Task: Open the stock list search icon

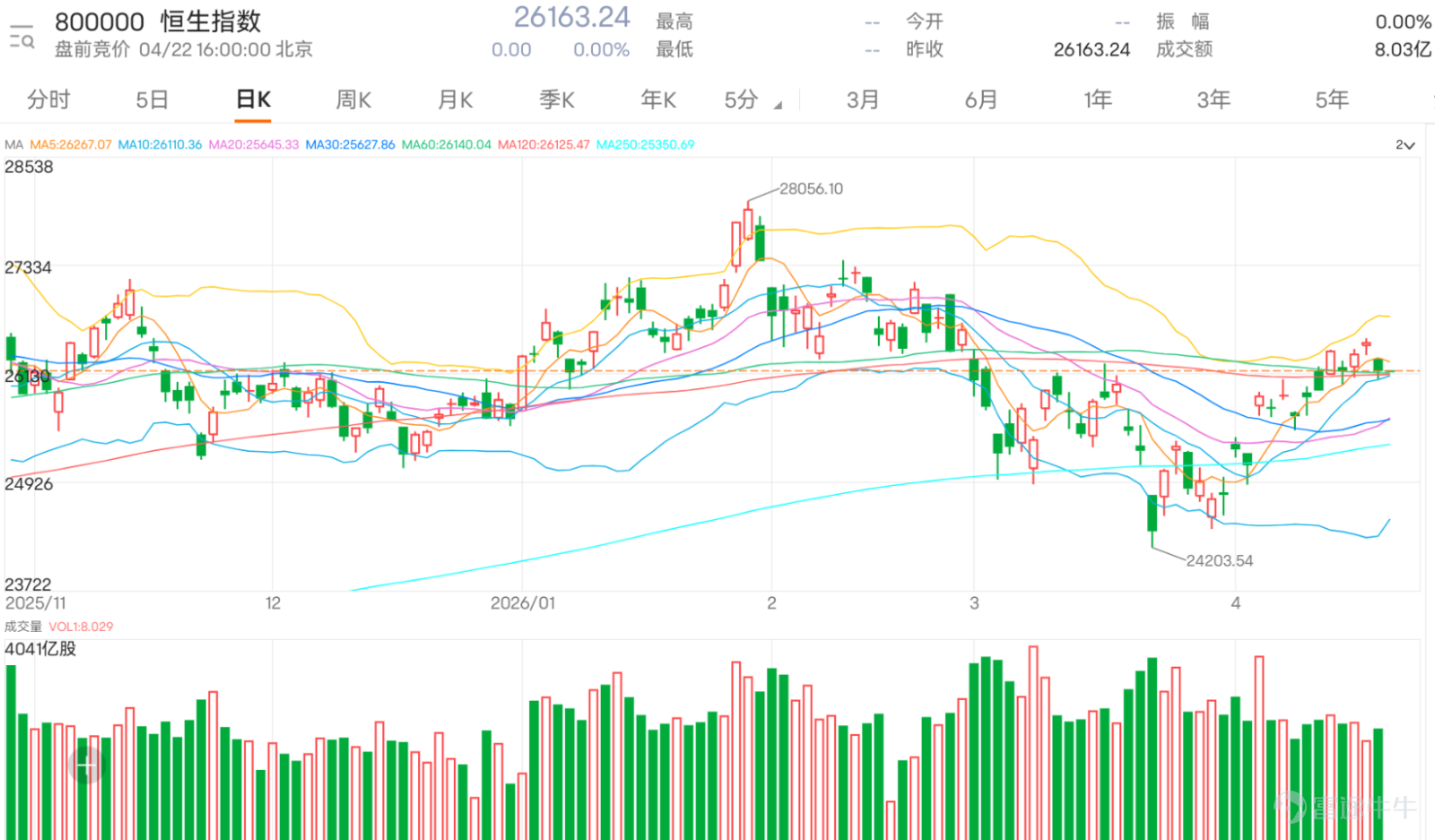Action: coord(22,37)
